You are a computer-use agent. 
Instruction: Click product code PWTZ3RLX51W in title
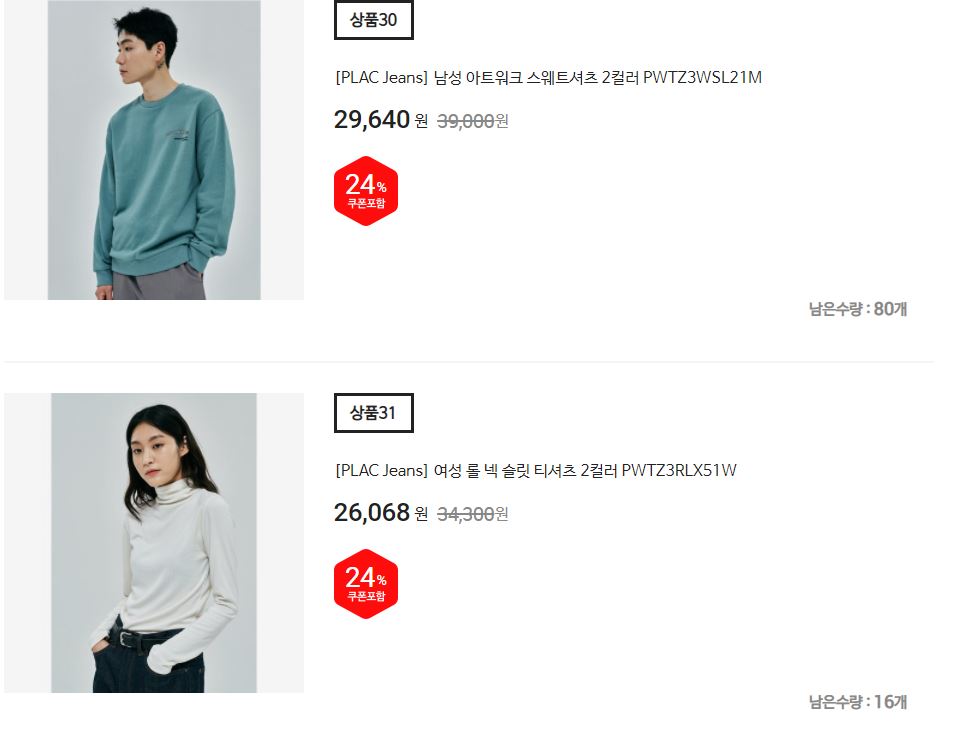coord(679,471)
